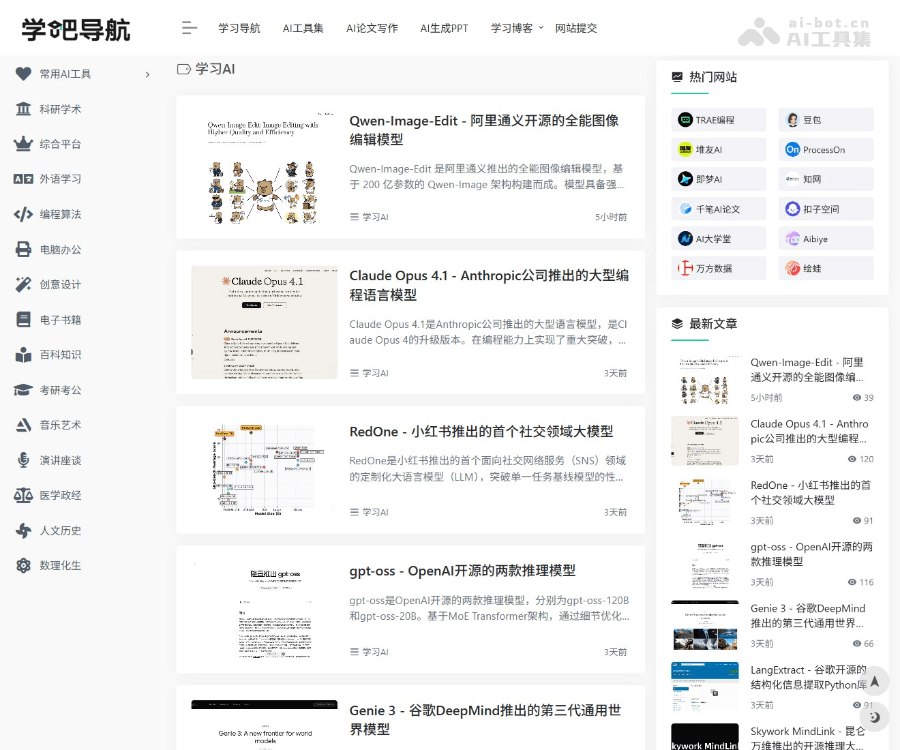Open the 学习博客 dropdown in the navbar
The width and height of the screenshot is (900, 750).
(514, 28)
